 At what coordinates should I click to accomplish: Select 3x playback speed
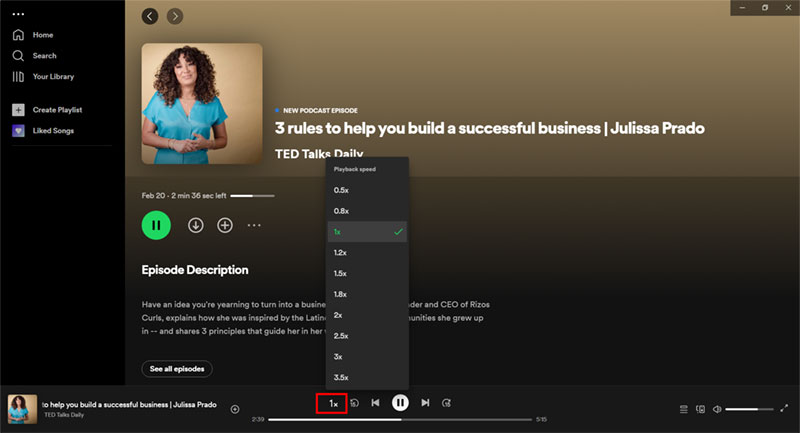click(367, 356)
